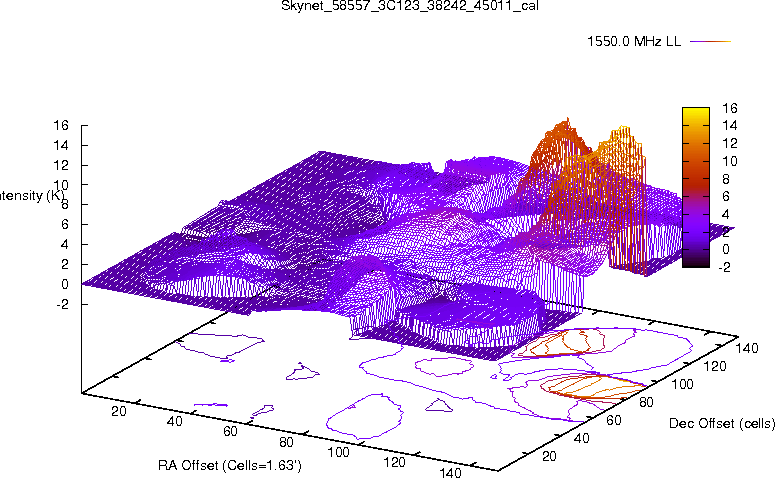This screenshot has width=775, height=478.
Task: Click tick label -2 on the intensity axis
Action: pyautogui.click(x=62, y=304)
